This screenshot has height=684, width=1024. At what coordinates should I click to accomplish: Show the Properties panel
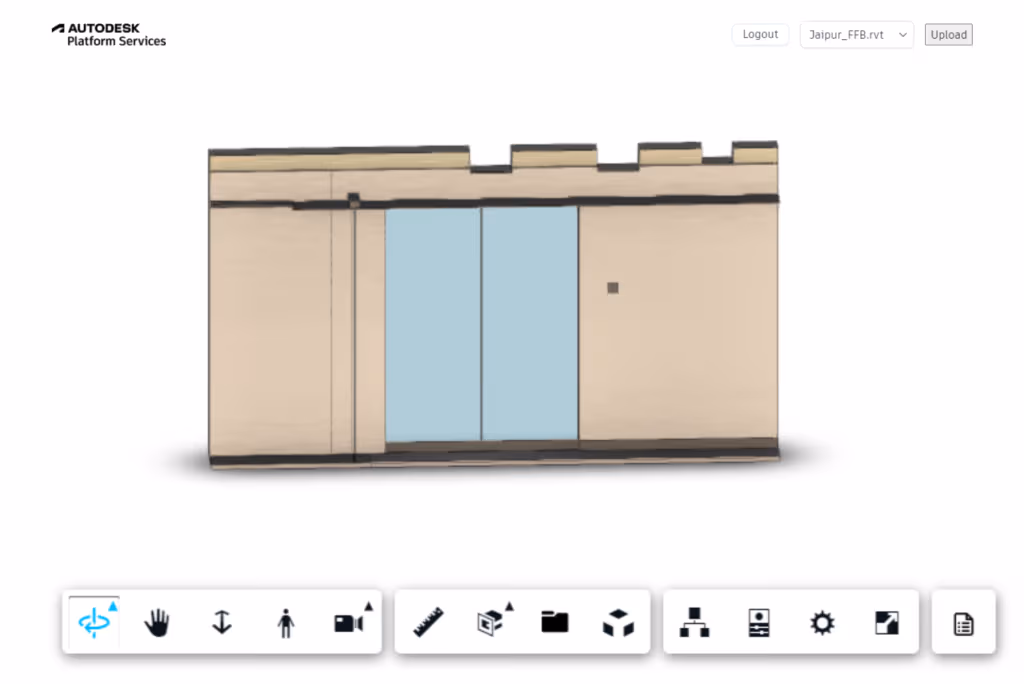coord(759,623)
